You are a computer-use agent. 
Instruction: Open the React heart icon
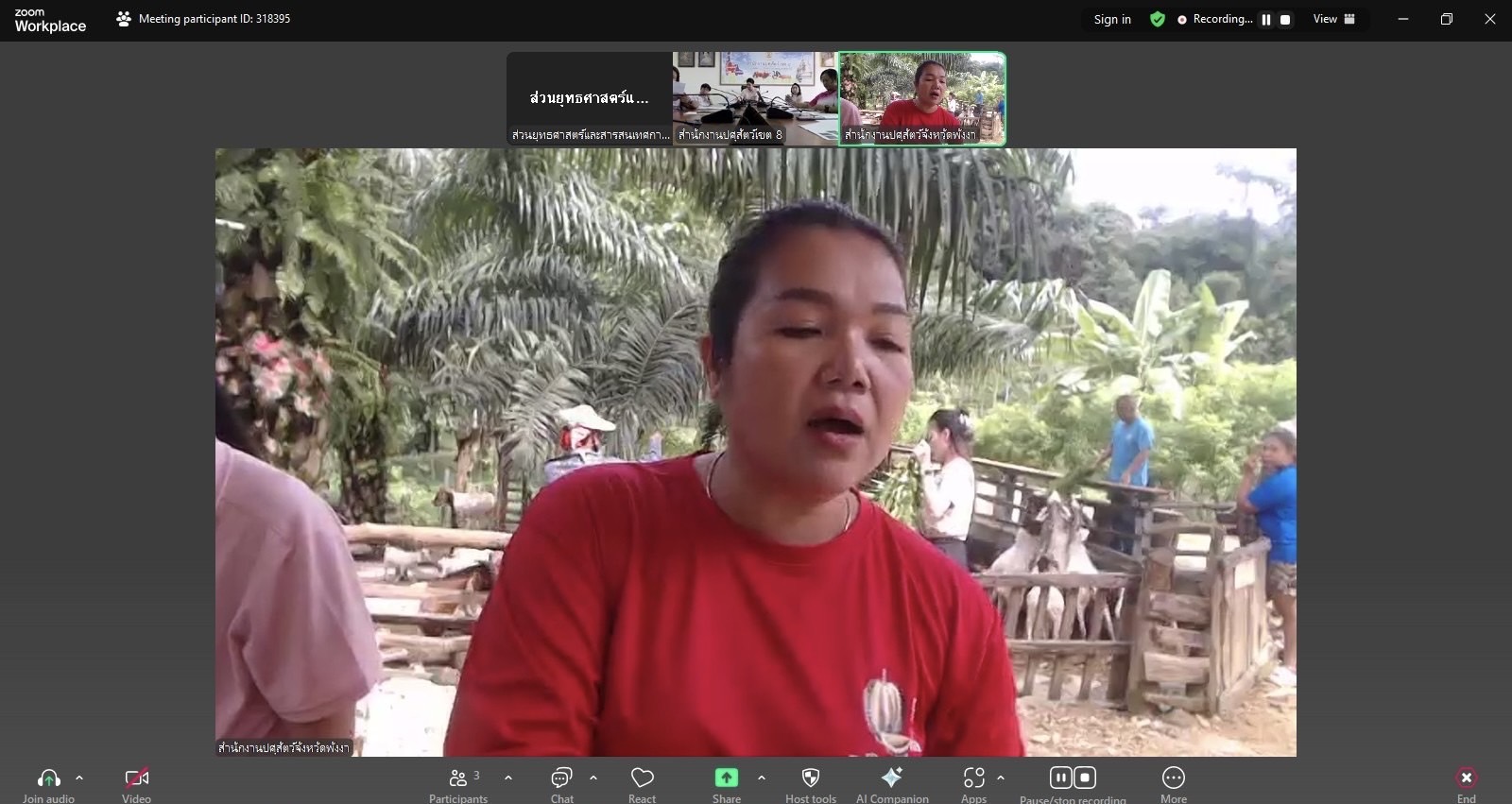click(643, 778)
